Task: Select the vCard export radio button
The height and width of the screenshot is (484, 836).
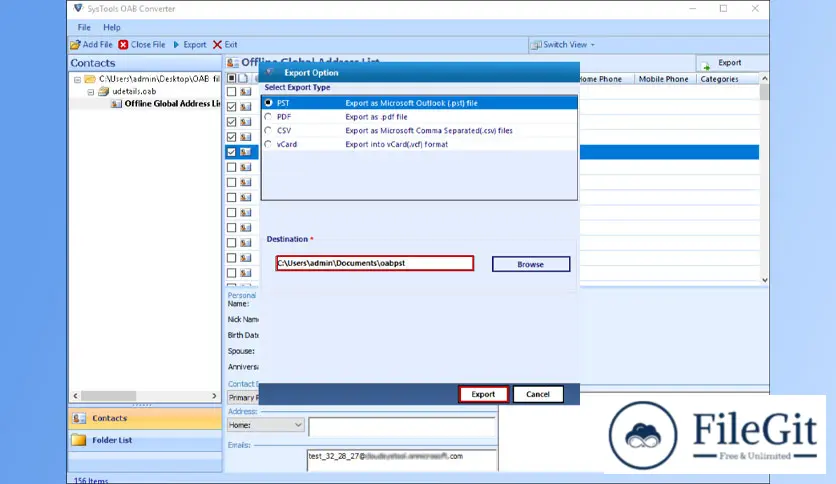Action: (x=268, y=144)
